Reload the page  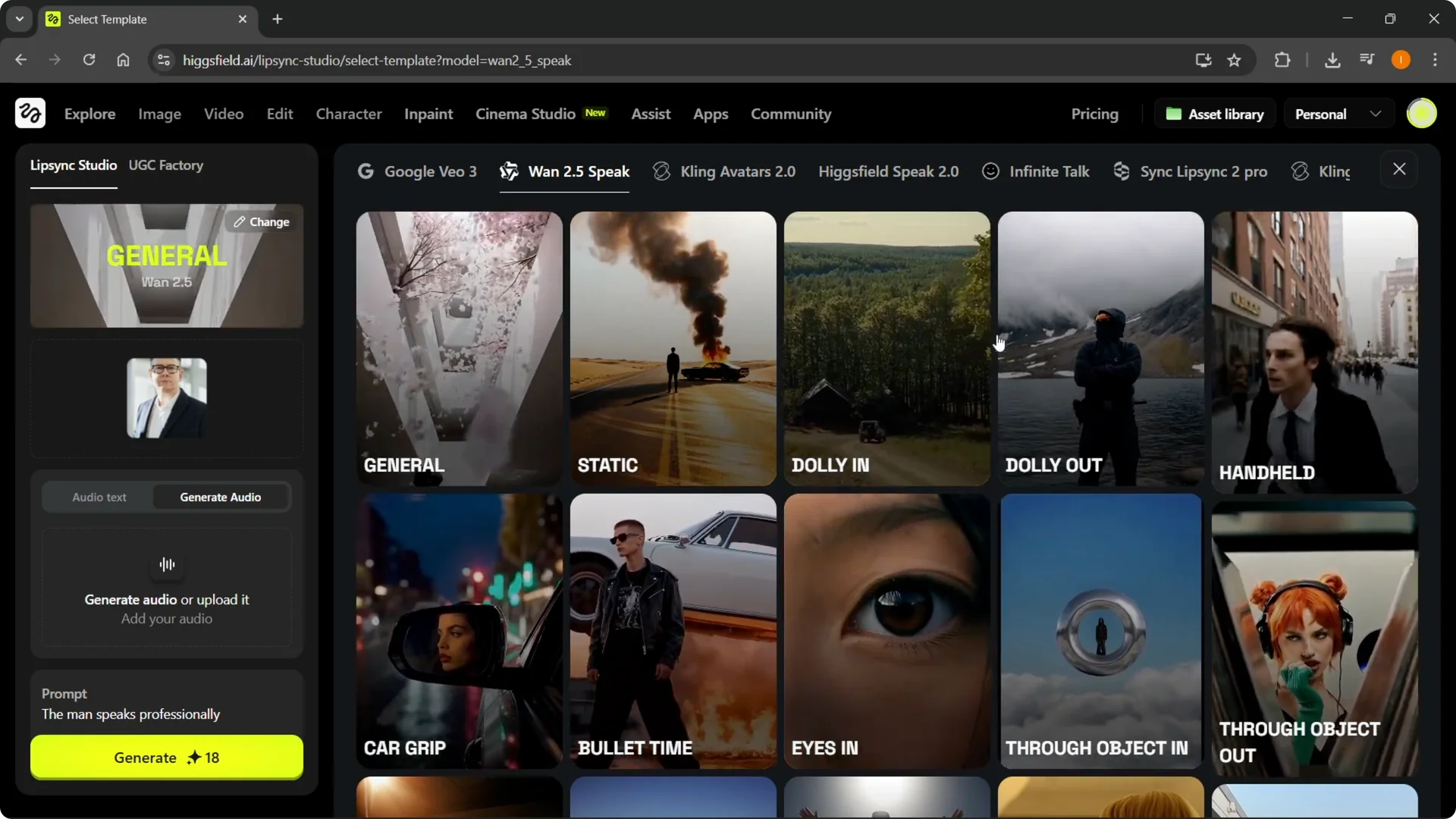point(89,60)
